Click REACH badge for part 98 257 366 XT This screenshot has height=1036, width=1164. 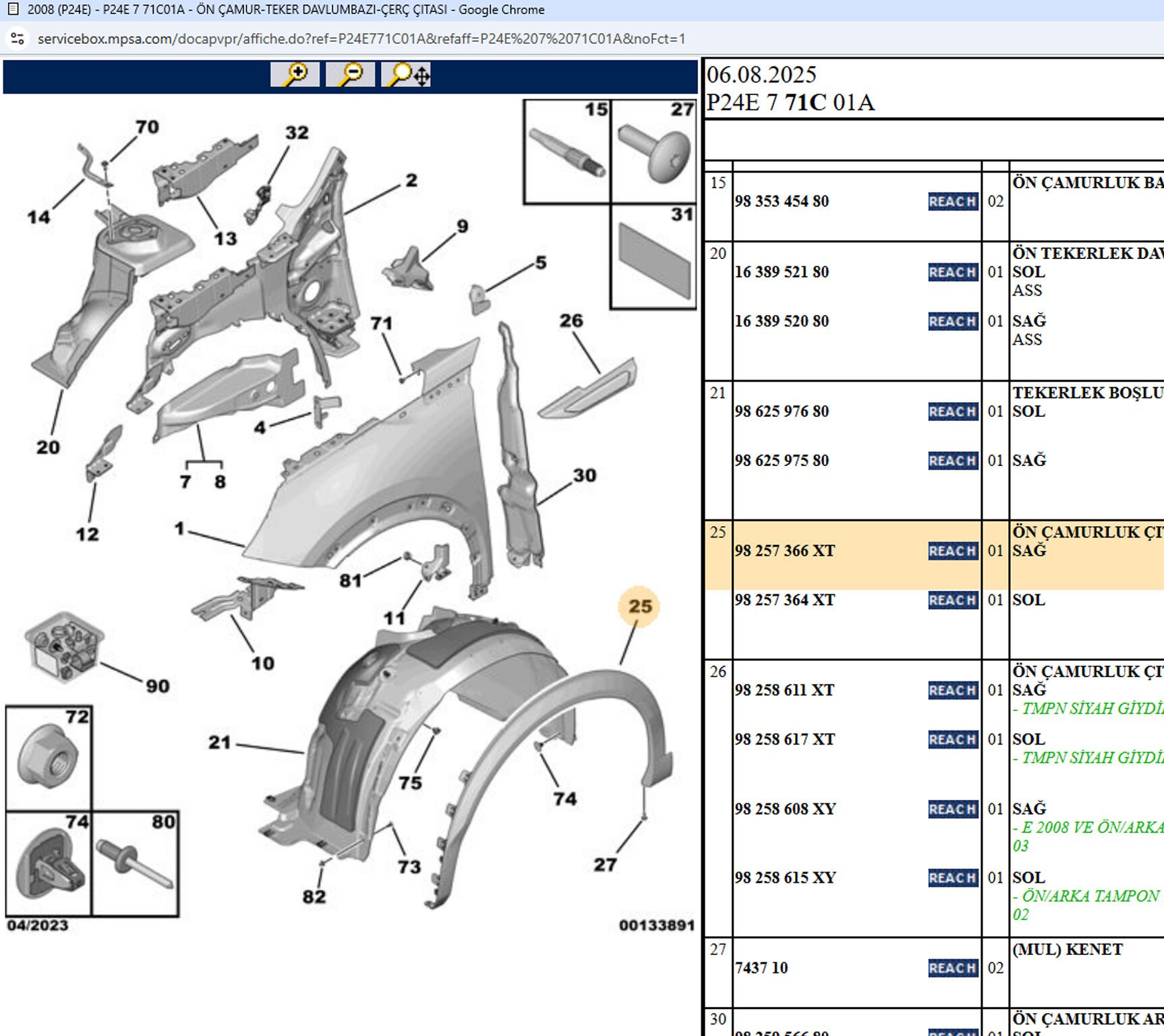(x=952, y=551)
